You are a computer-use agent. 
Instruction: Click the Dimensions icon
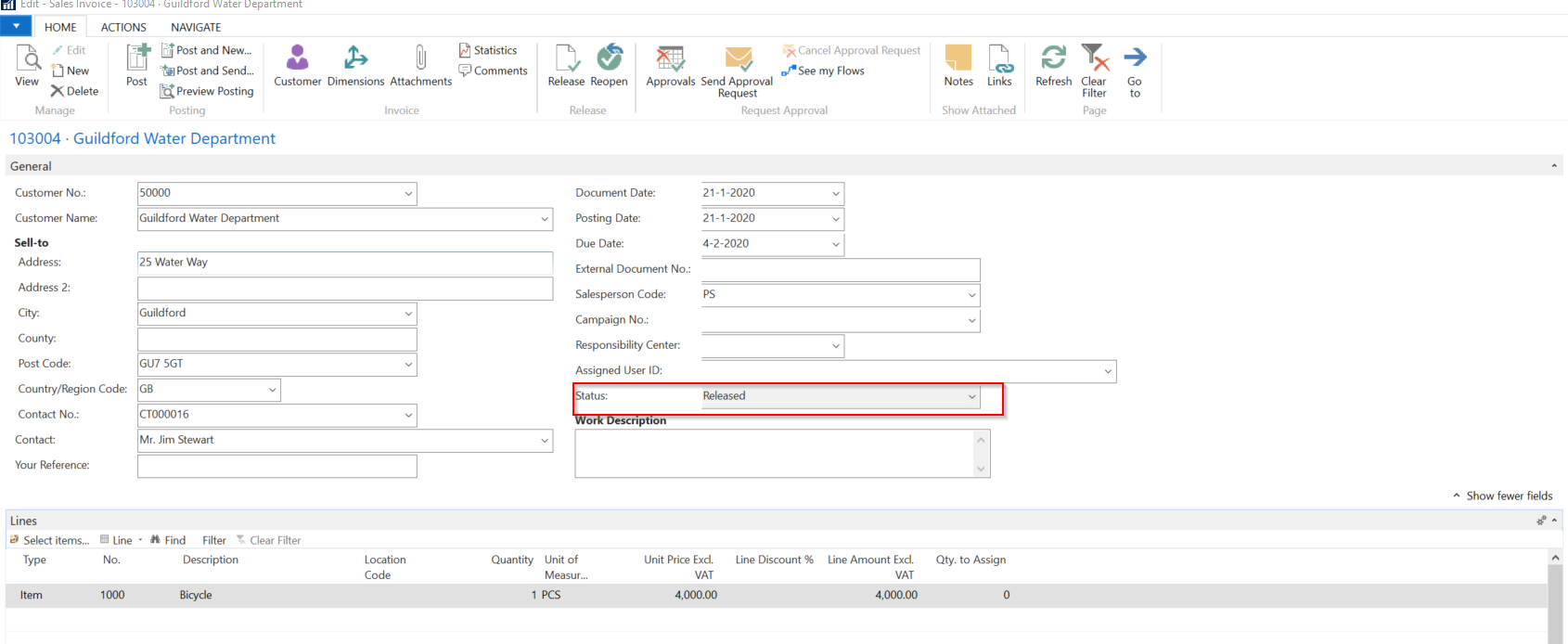pyautogui.click(x=355, y=59)
